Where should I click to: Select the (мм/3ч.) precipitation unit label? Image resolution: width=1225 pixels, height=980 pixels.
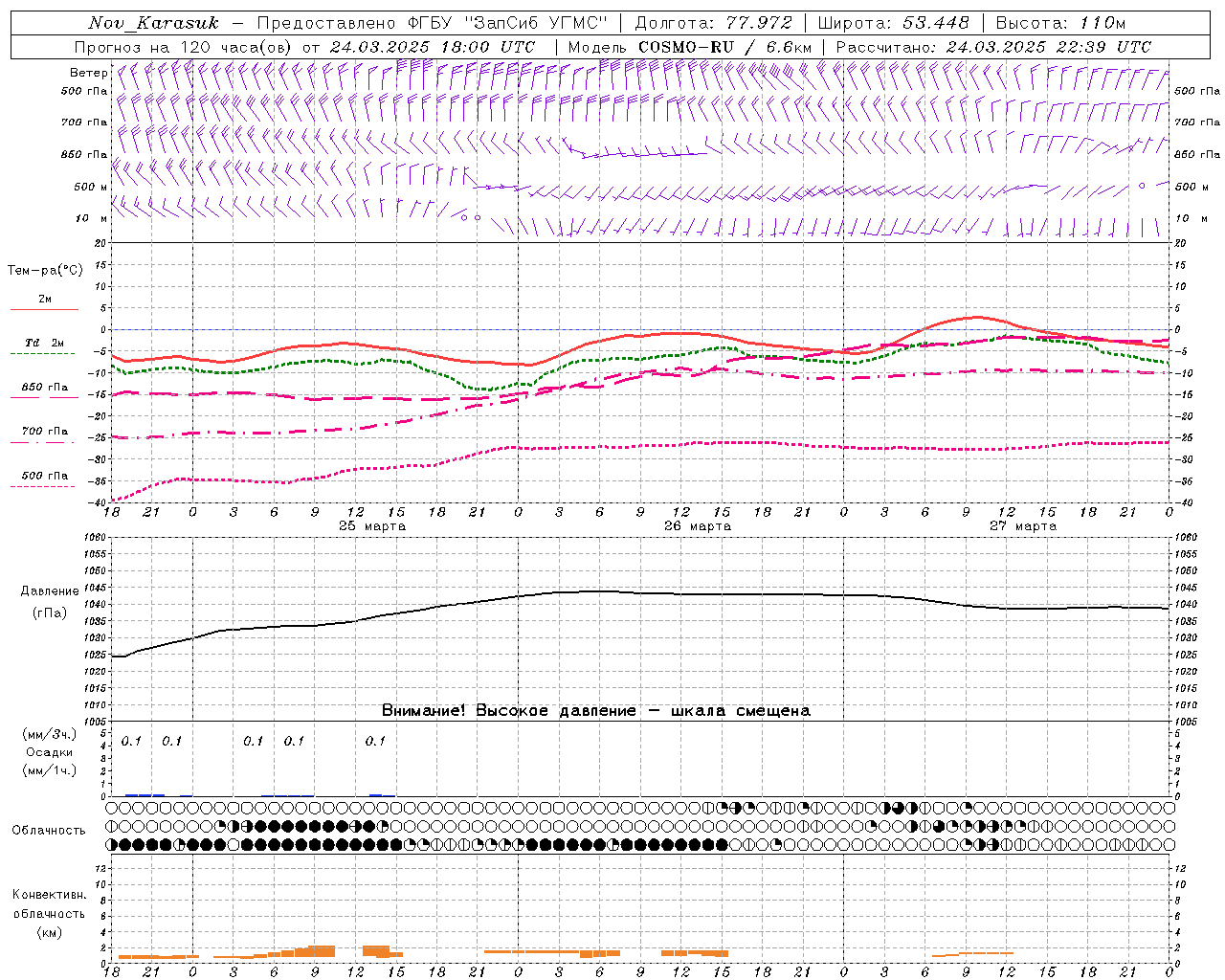click(x=50, y=734)
